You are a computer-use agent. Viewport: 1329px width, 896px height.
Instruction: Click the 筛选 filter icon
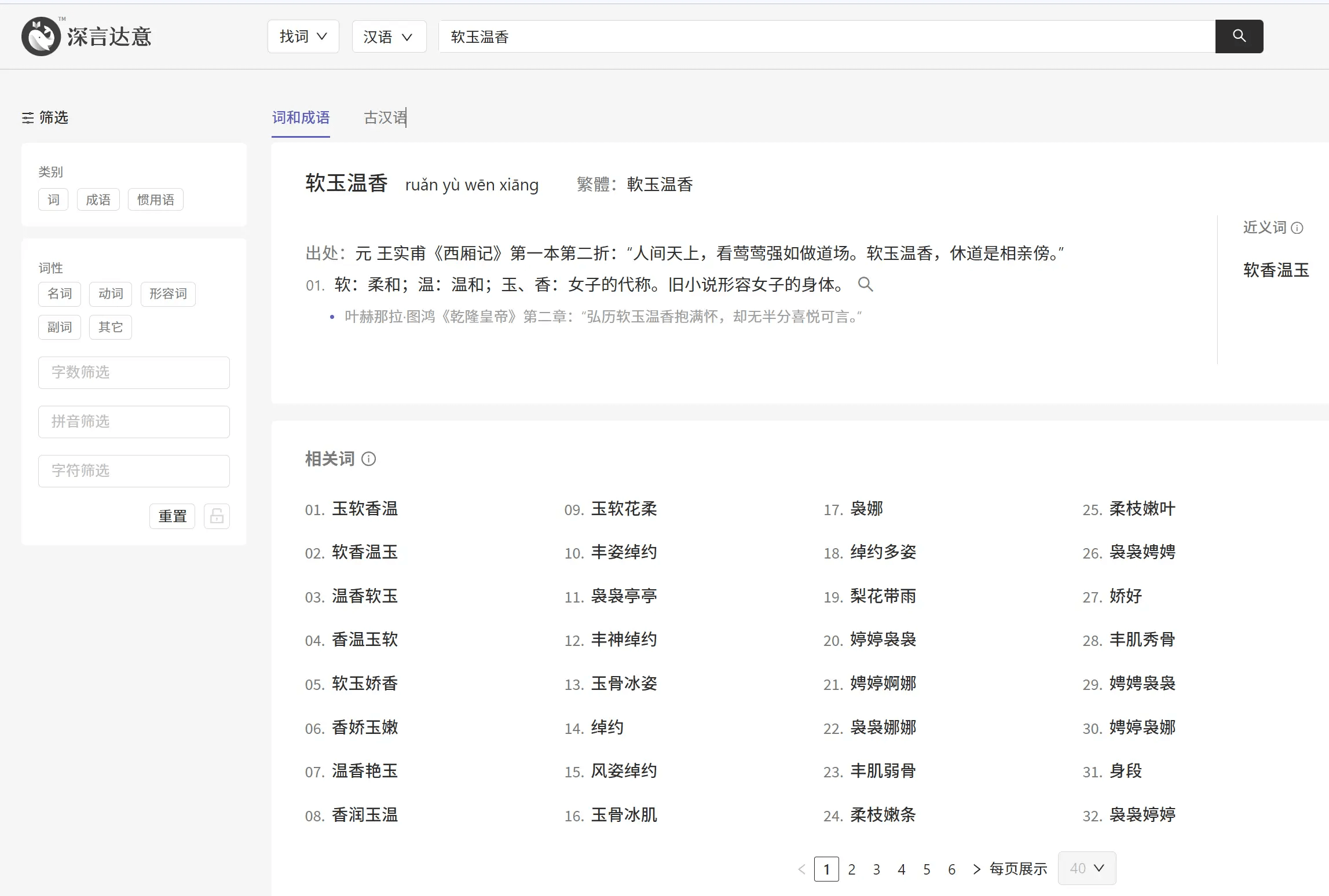click(x=27, y=118)
